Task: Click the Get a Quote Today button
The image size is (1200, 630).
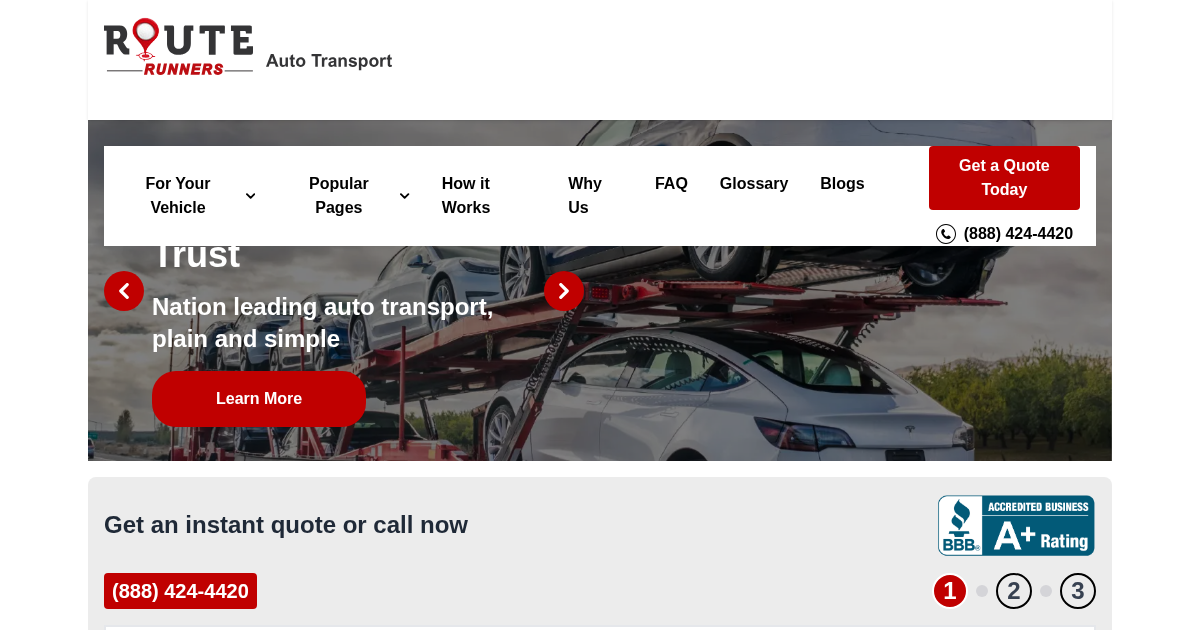Action: click(1004, 178)
